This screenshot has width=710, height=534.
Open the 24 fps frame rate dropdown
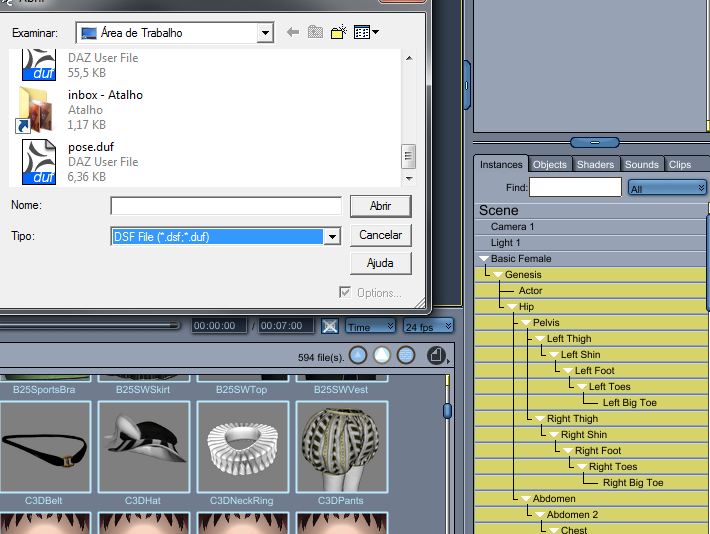click(428, 327)
